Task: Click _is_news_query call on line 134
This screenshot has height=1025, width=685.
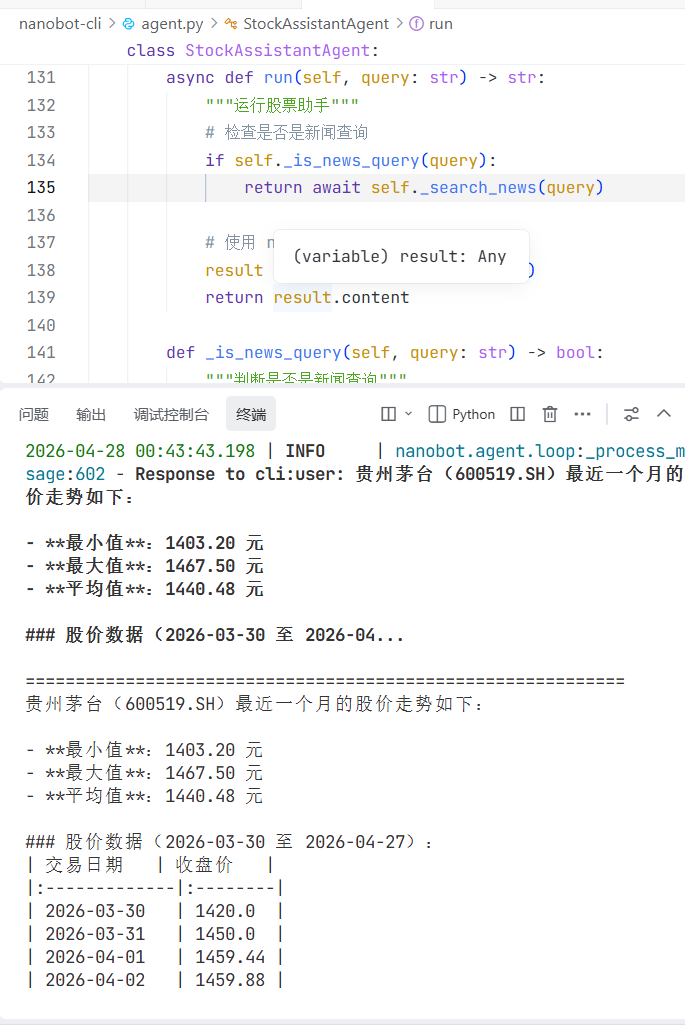Action: pos(352,161)
